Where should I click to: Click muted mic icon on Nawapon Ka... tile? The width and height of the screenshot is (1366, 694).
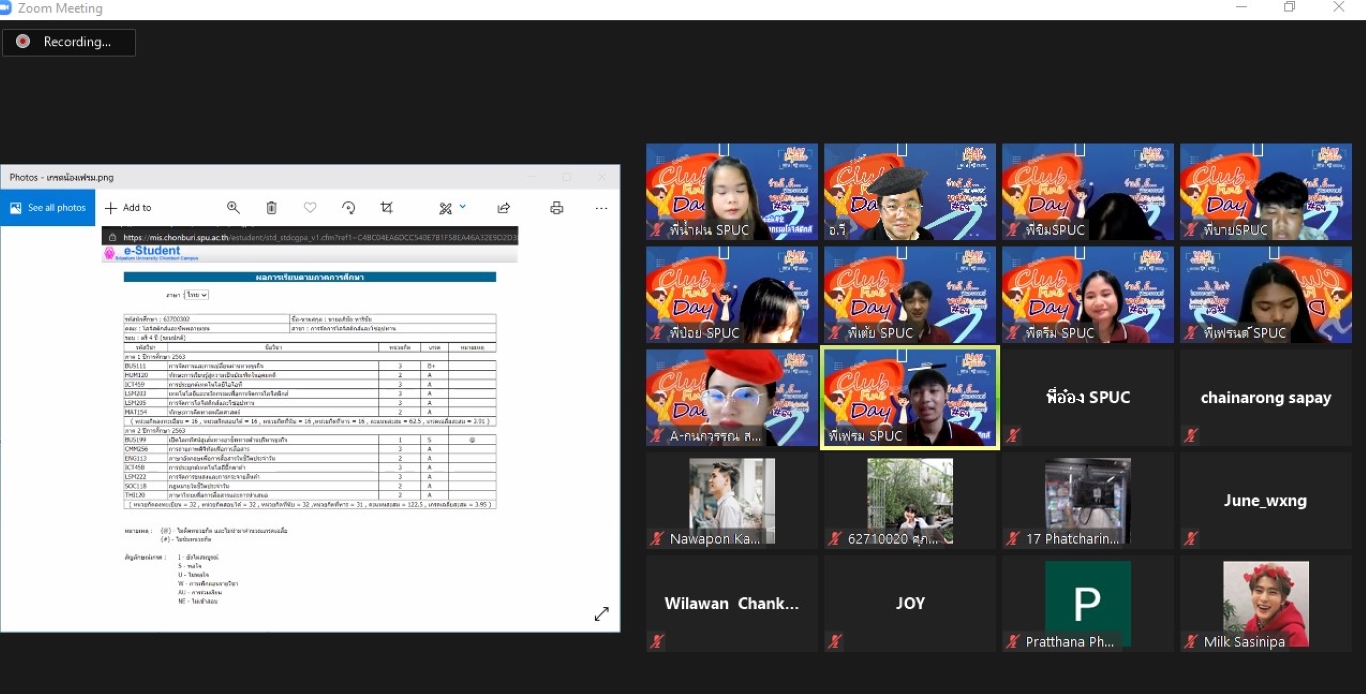pos(657,539)
